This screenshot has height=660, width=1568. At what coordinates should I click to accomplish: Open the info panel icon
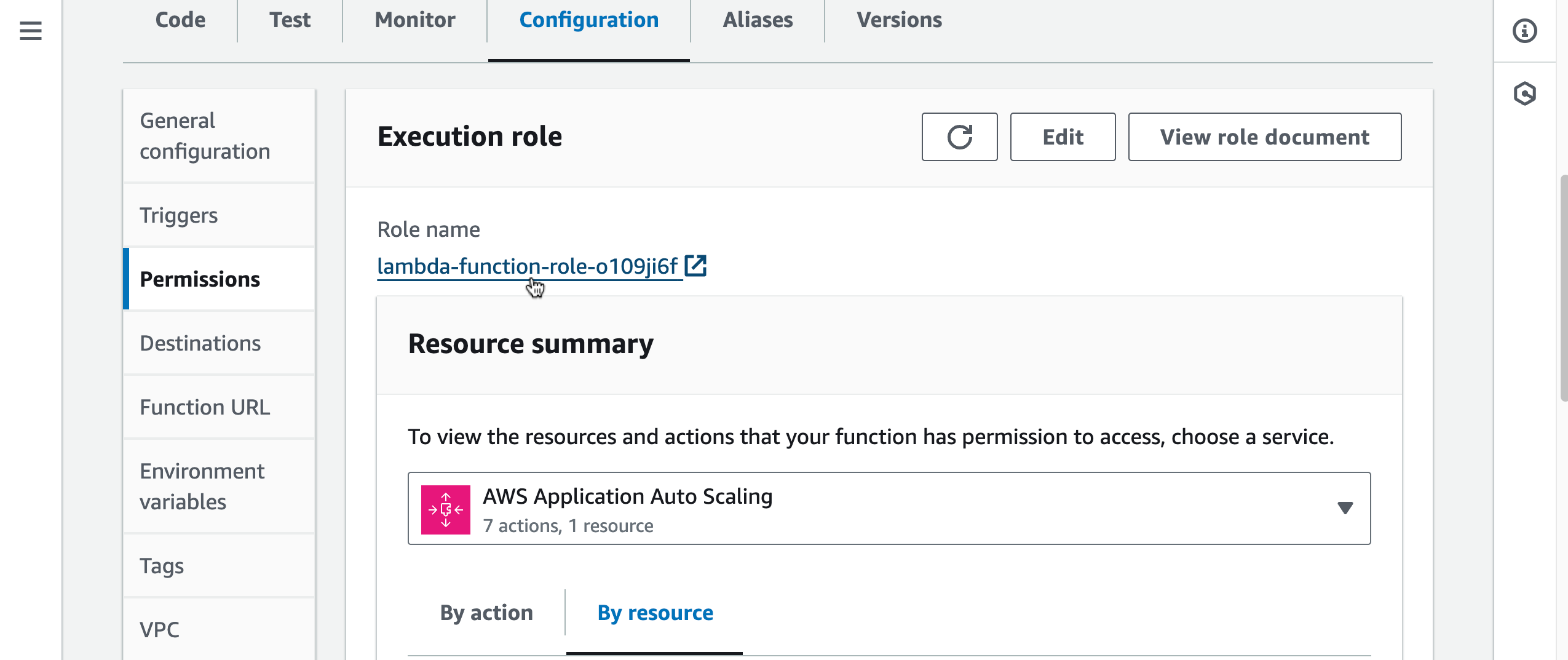click(x=1524, y=31)
